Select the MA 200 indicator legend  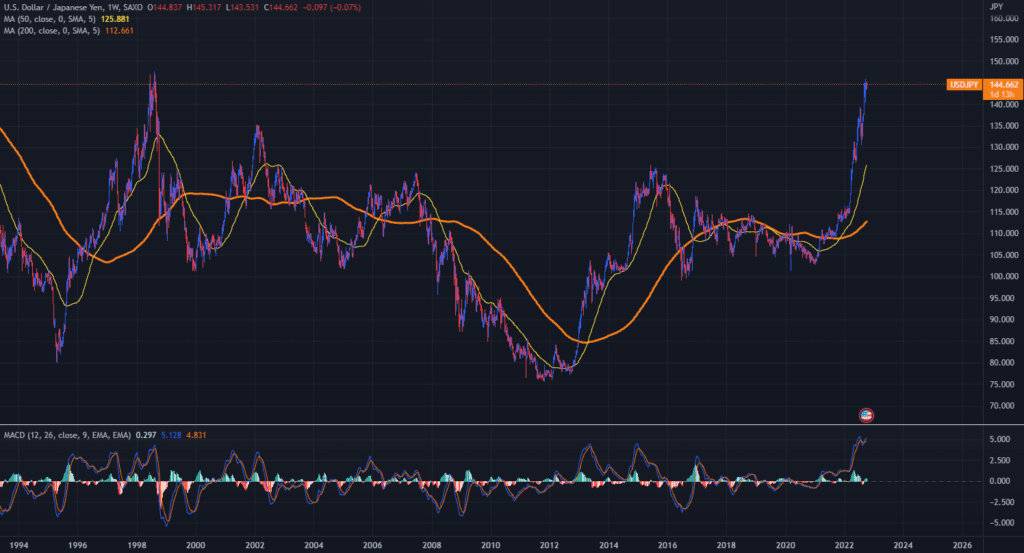pyautogui.click(x=58, y=31)
